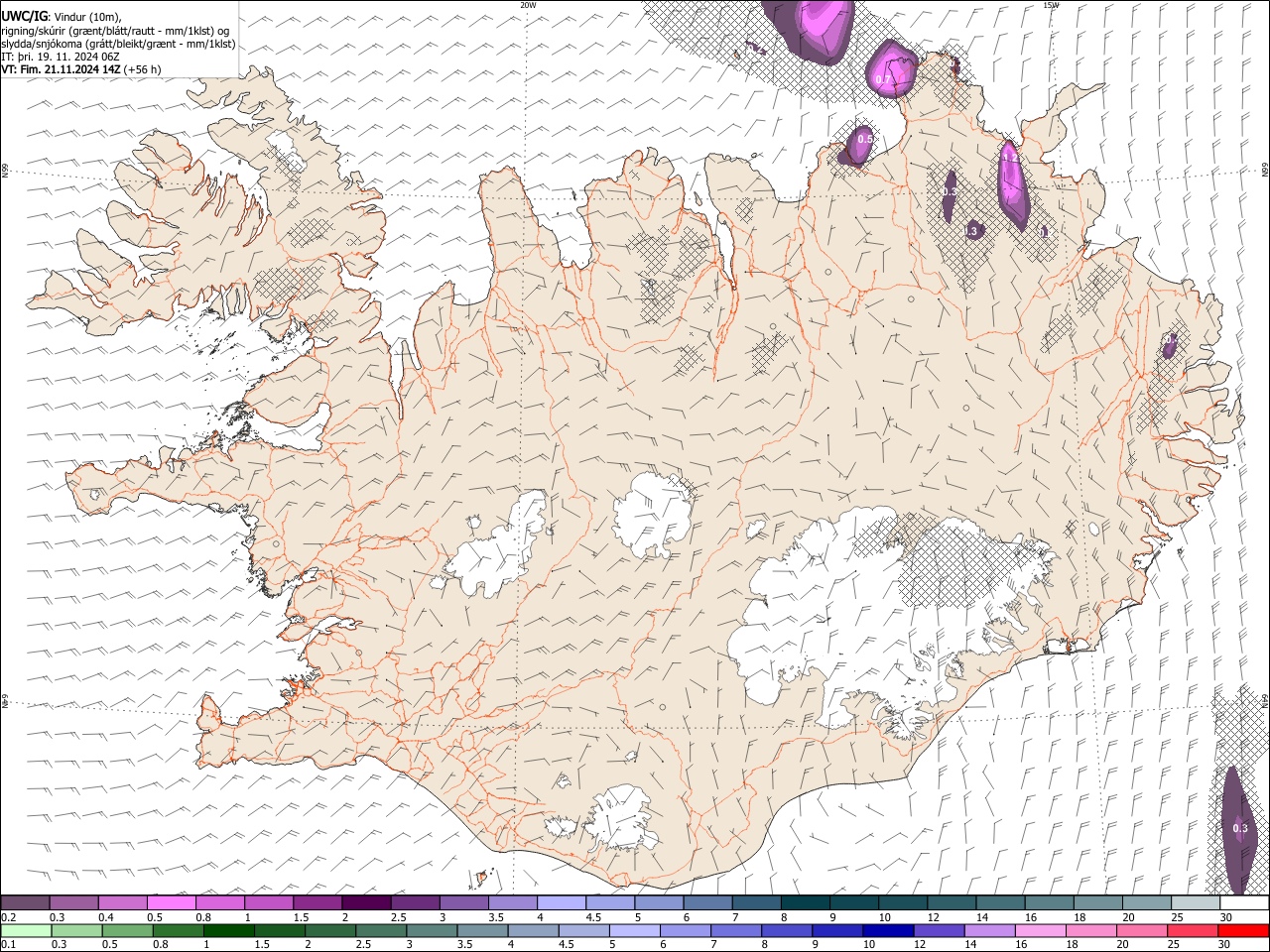Click the deep blue lower swatch between 10 and 12
Image resolution: width=1270 pixels, height=952 pixels.
[887, 930]
